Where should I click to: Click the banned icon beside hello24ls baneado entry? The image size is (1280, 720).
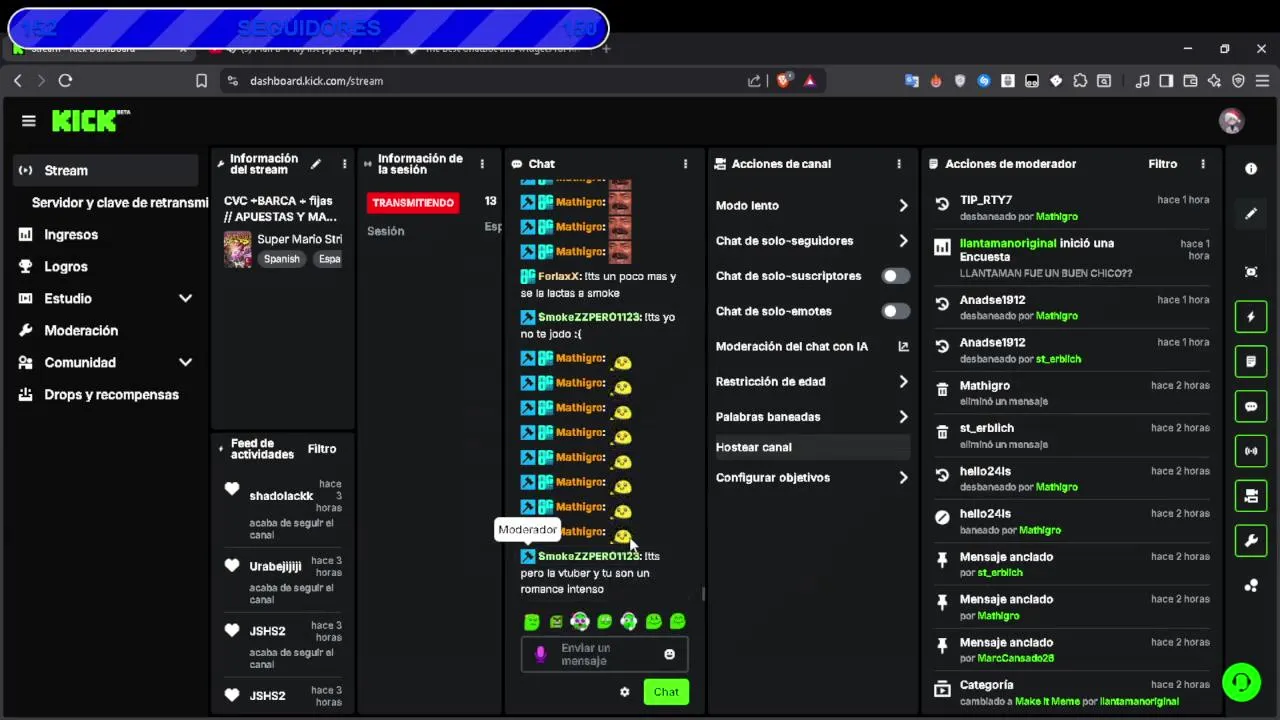(942, 518)
